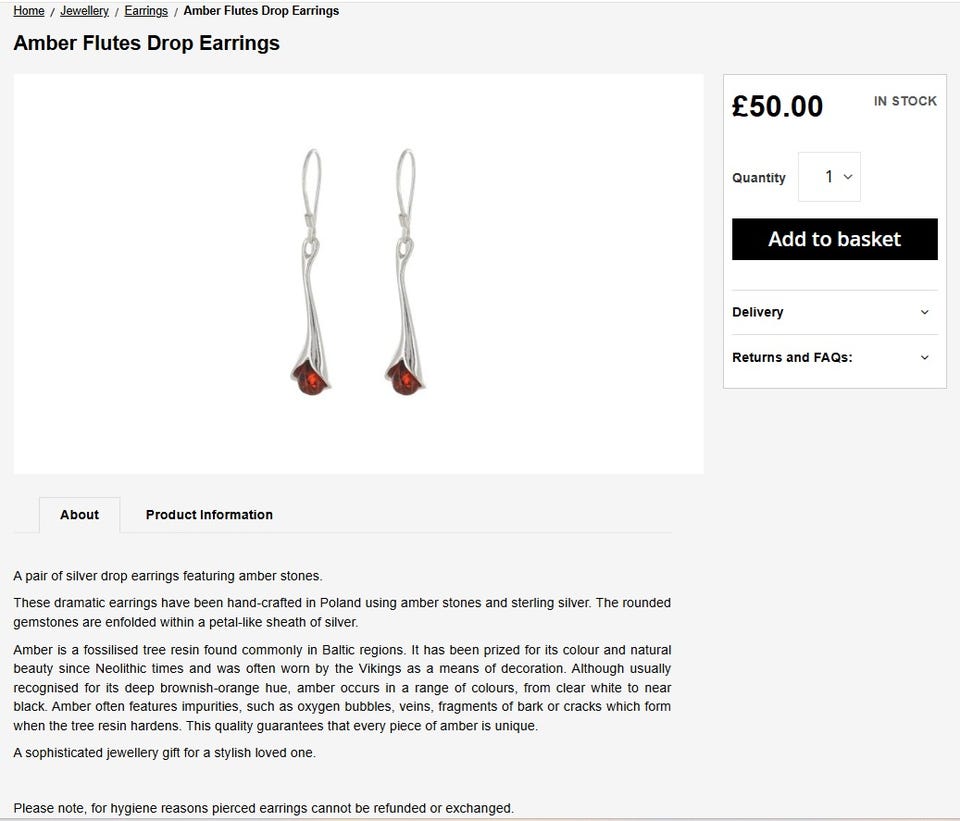Go to the Home breadcrumb link
The image size is (960, 821).
tap(28, 11)
